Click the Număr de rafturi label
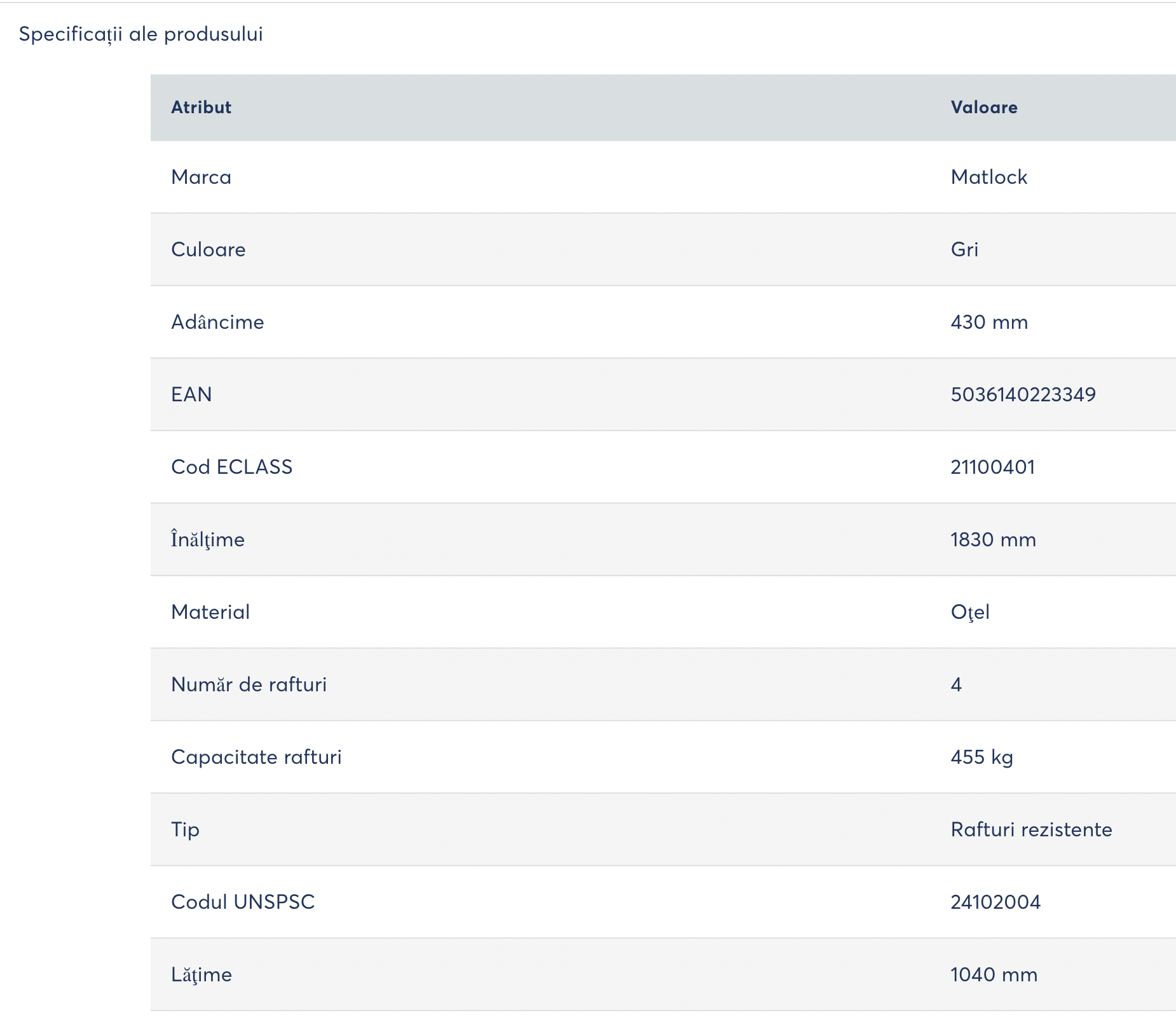Viewport: 1176px width, 1029px height. [249, 684]
